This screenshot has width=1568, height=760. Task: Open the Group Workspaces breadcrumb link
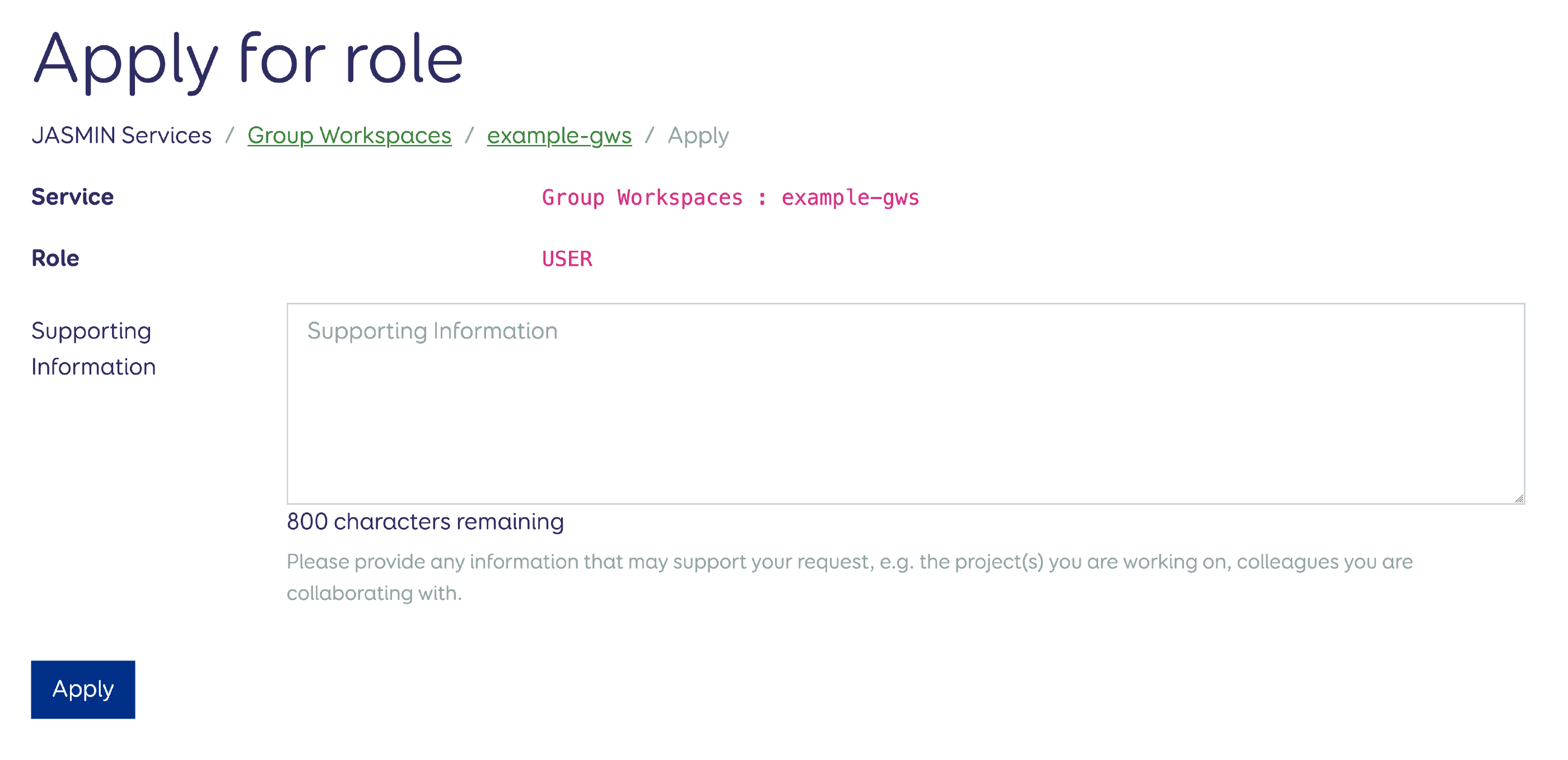point(349,135)
